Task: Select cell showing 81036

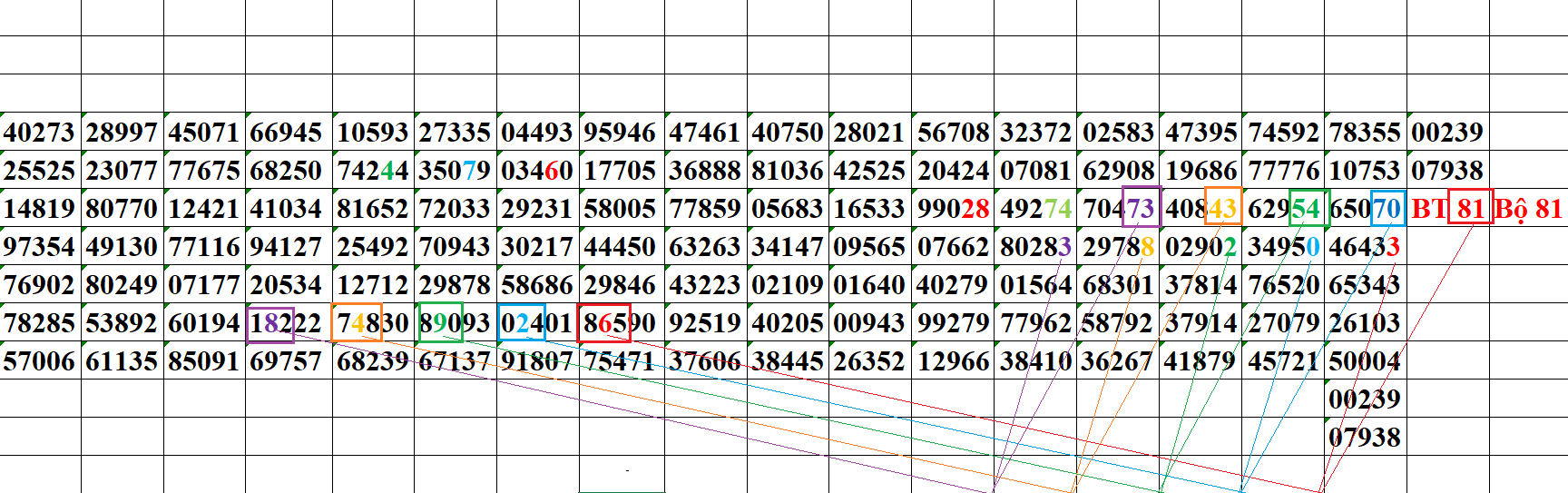Action: [788, 171]
